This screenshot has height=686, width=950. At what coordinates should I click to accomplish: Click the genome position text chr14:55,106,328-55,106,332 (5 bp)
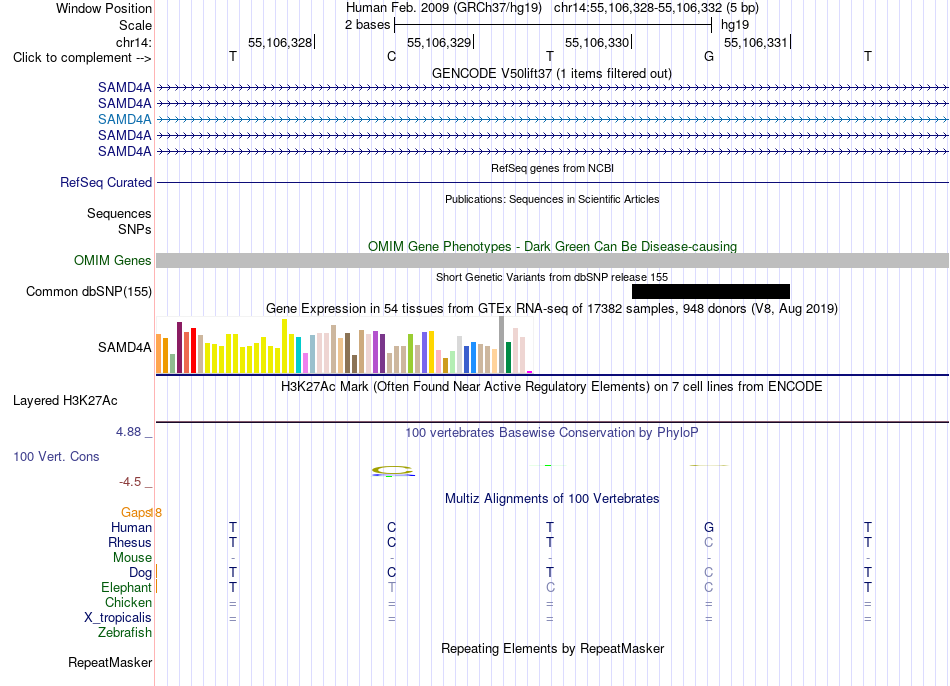click(x=656, y=8)
